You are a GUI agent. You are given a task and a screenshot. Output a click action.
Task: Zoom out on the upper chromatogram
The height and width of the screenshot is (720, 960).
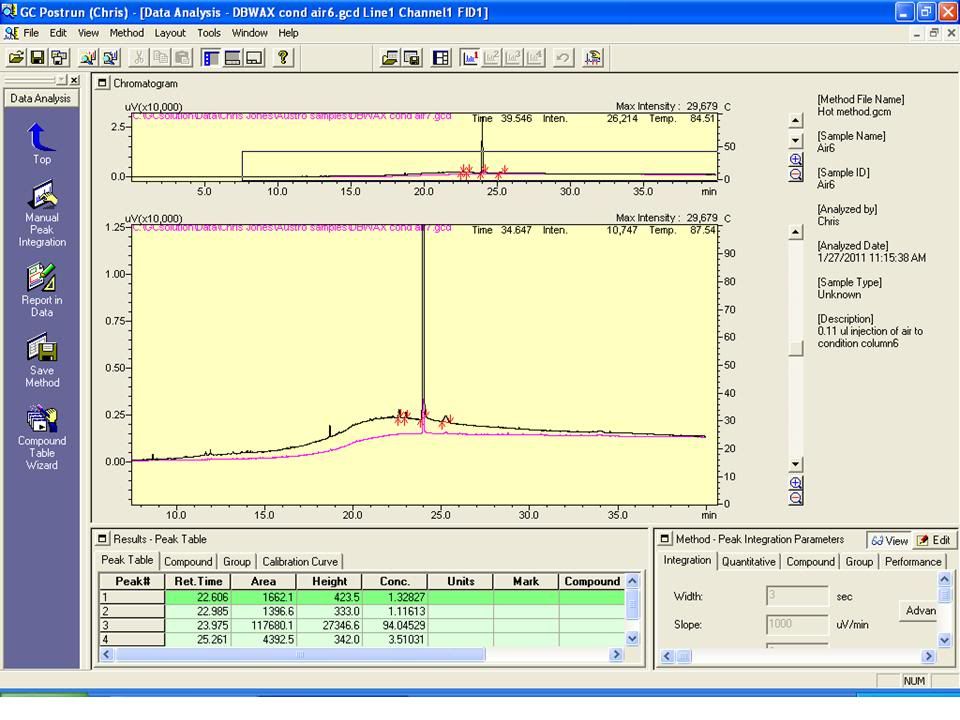tap(796, 174)
